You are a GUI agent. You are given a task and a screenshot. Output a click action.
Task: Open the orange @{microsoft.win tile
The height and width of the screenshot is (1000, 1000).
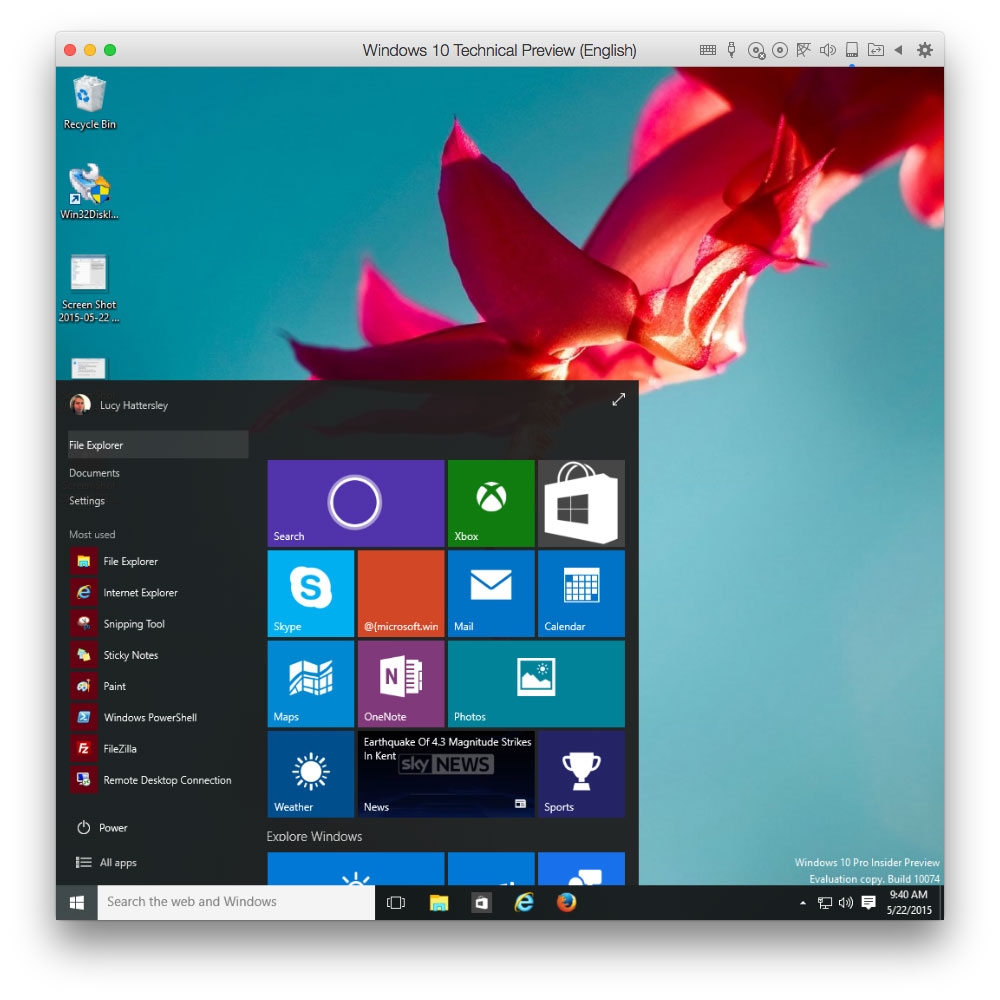click(401, 593)
